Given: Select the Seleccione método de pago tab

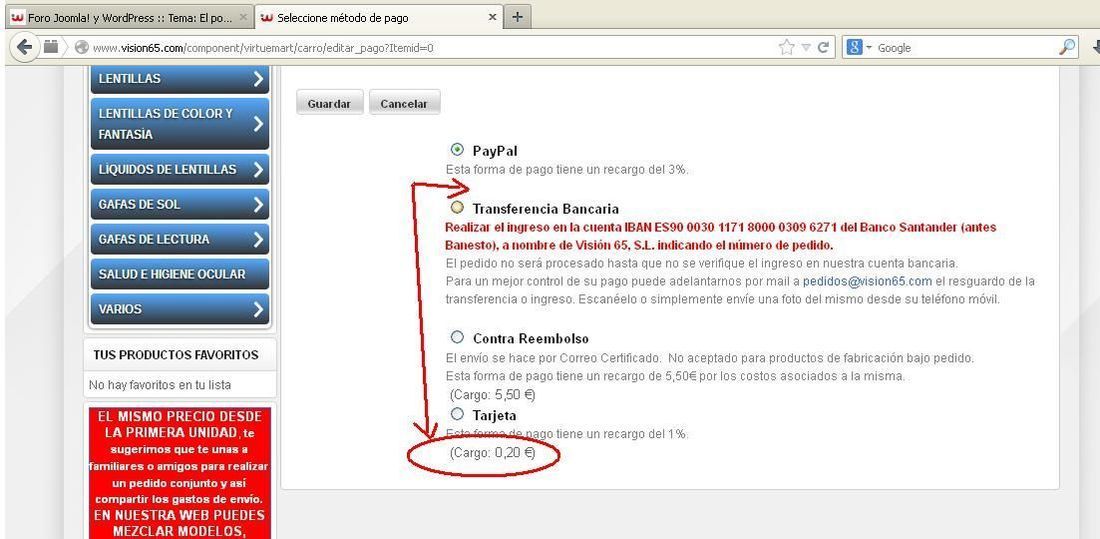Looking at the screenshot, I should tap(377, 18).
